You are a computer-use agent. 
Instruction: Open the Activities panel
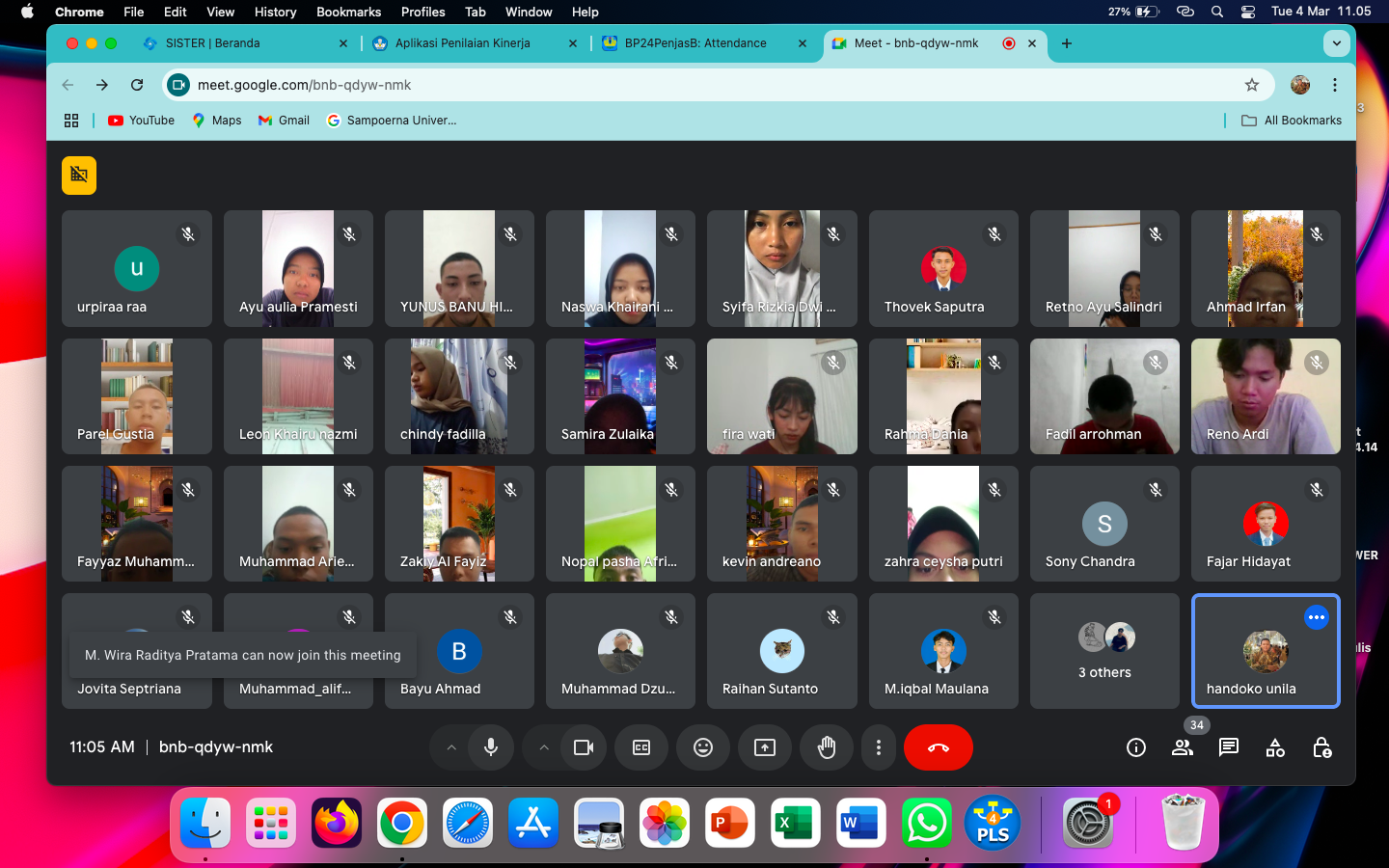coord(1275,747)
